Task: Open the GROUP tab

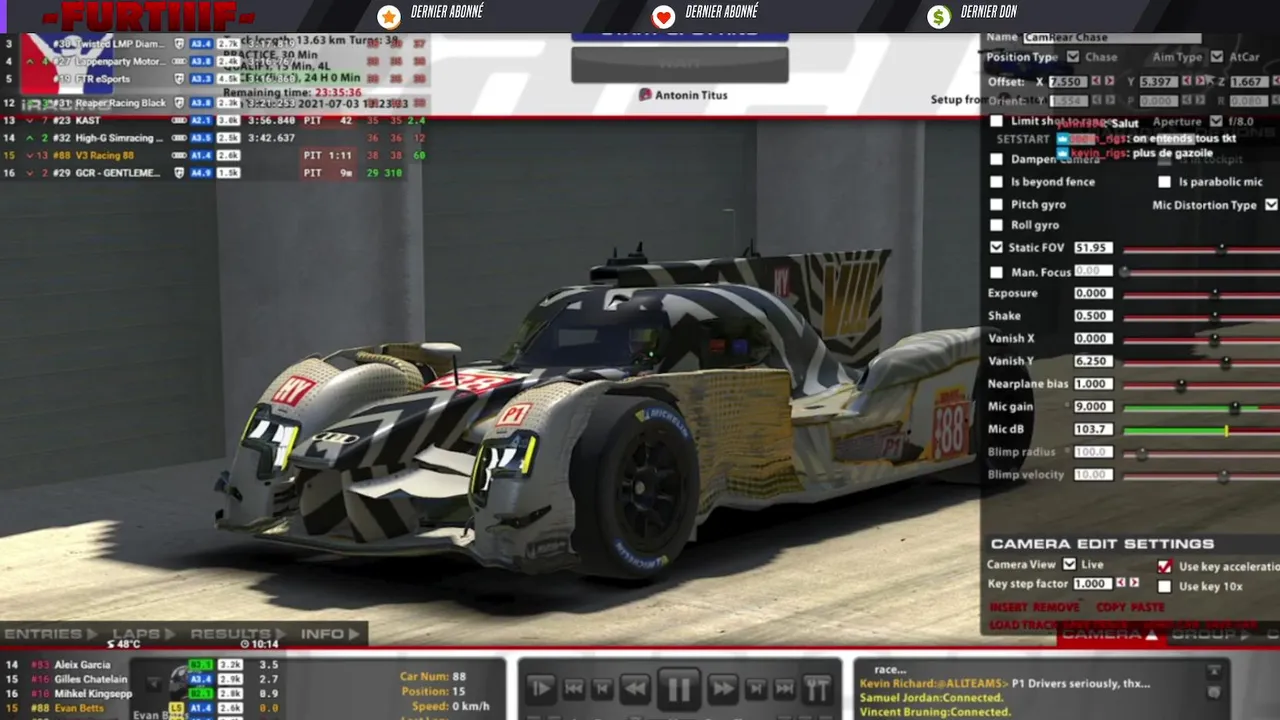Action: tap(1210, 634)
